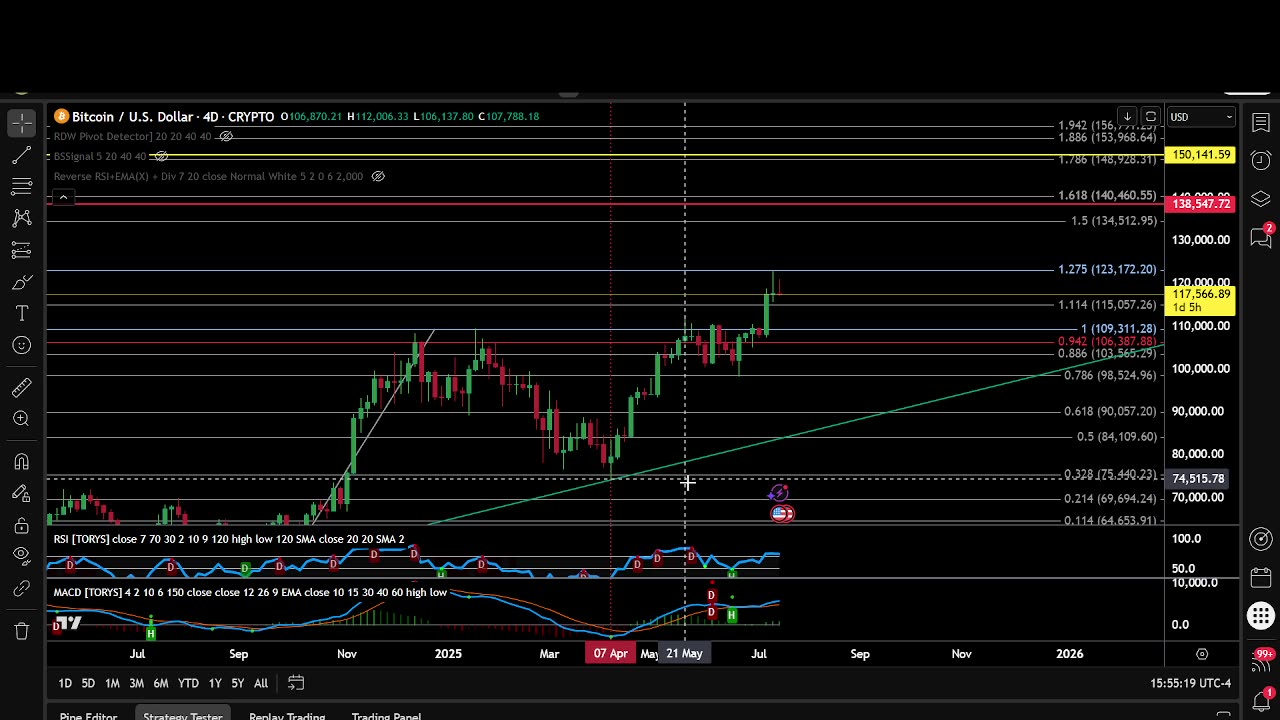Click the 07 Apr date label on time axis
This screenshot has width=1280, height=720.
click(611, 653)
